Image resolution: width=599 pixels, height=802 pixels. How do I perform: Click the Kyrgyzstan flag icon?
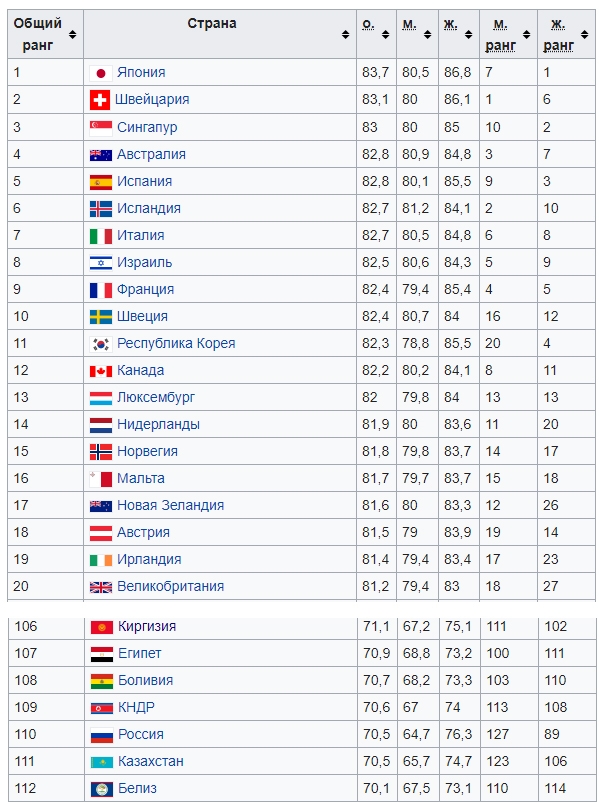102,627
